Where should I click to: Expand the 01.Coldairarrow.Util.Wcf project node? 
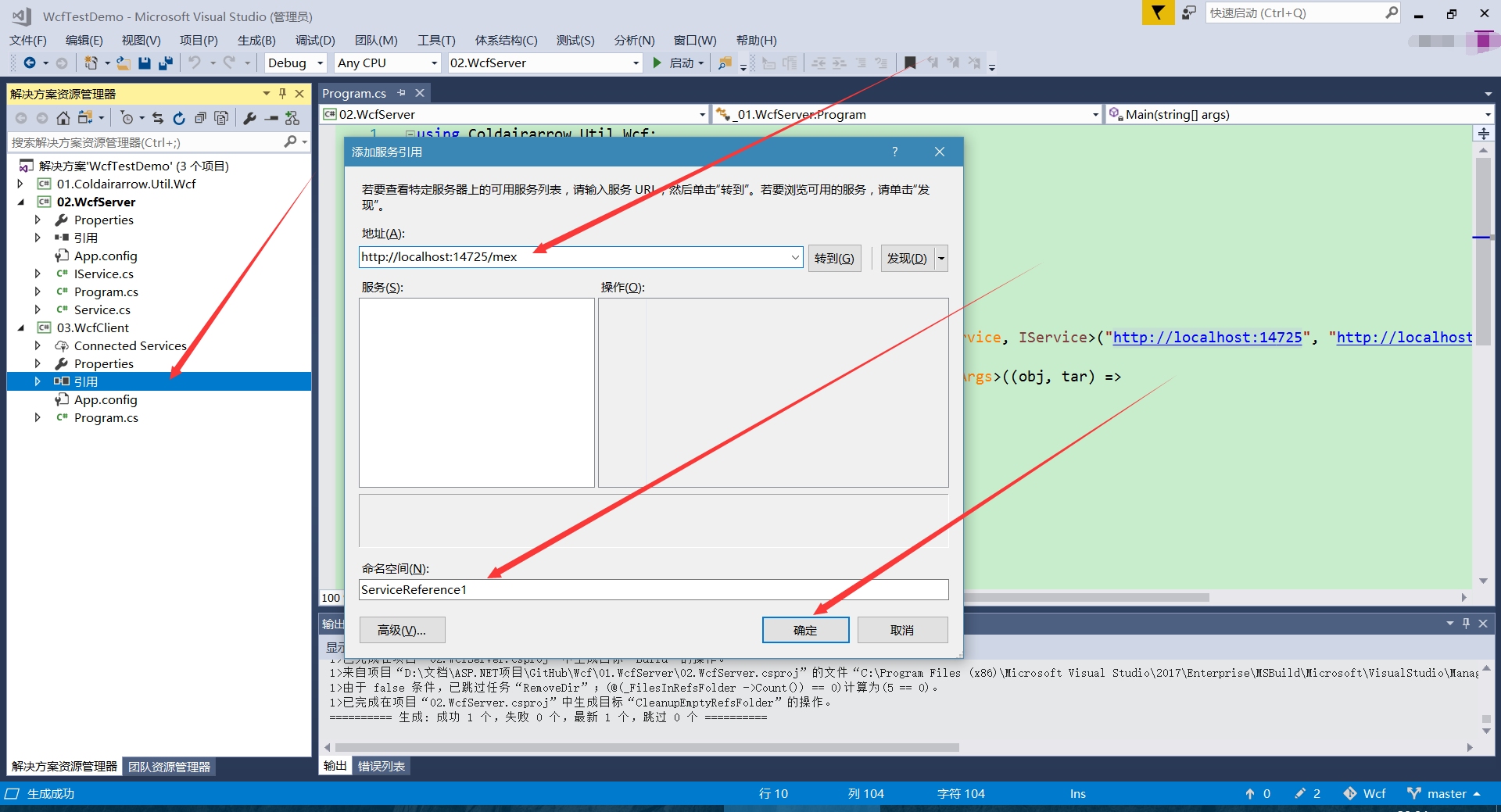20,184
